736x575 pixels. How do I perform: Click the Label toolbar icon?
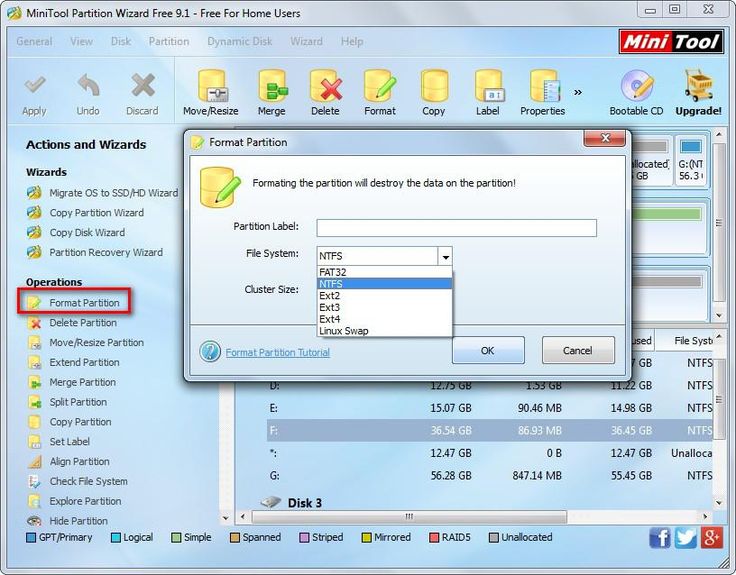[488, 86]
